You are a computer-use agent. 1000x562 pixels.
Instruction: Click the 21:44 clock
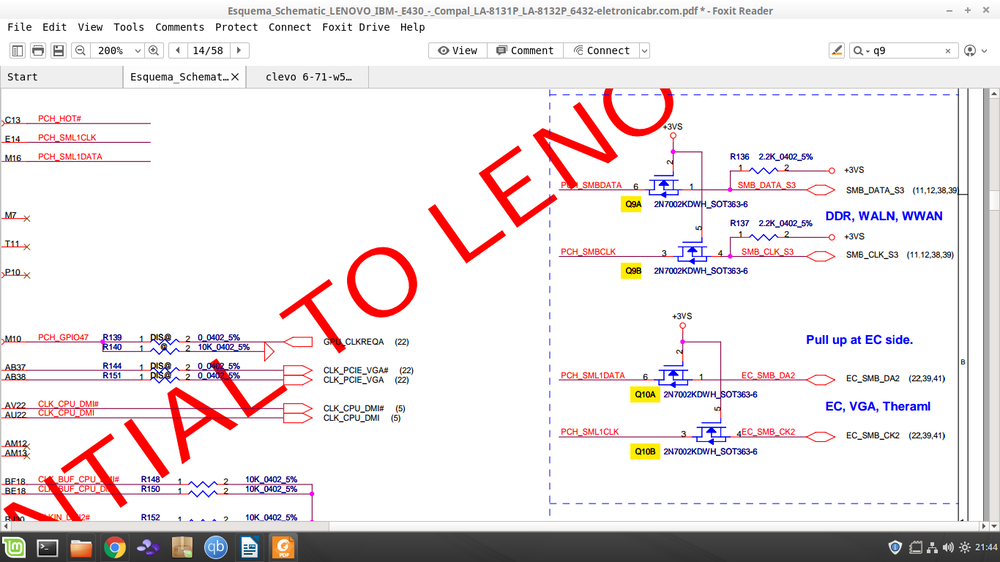point(986,547)
